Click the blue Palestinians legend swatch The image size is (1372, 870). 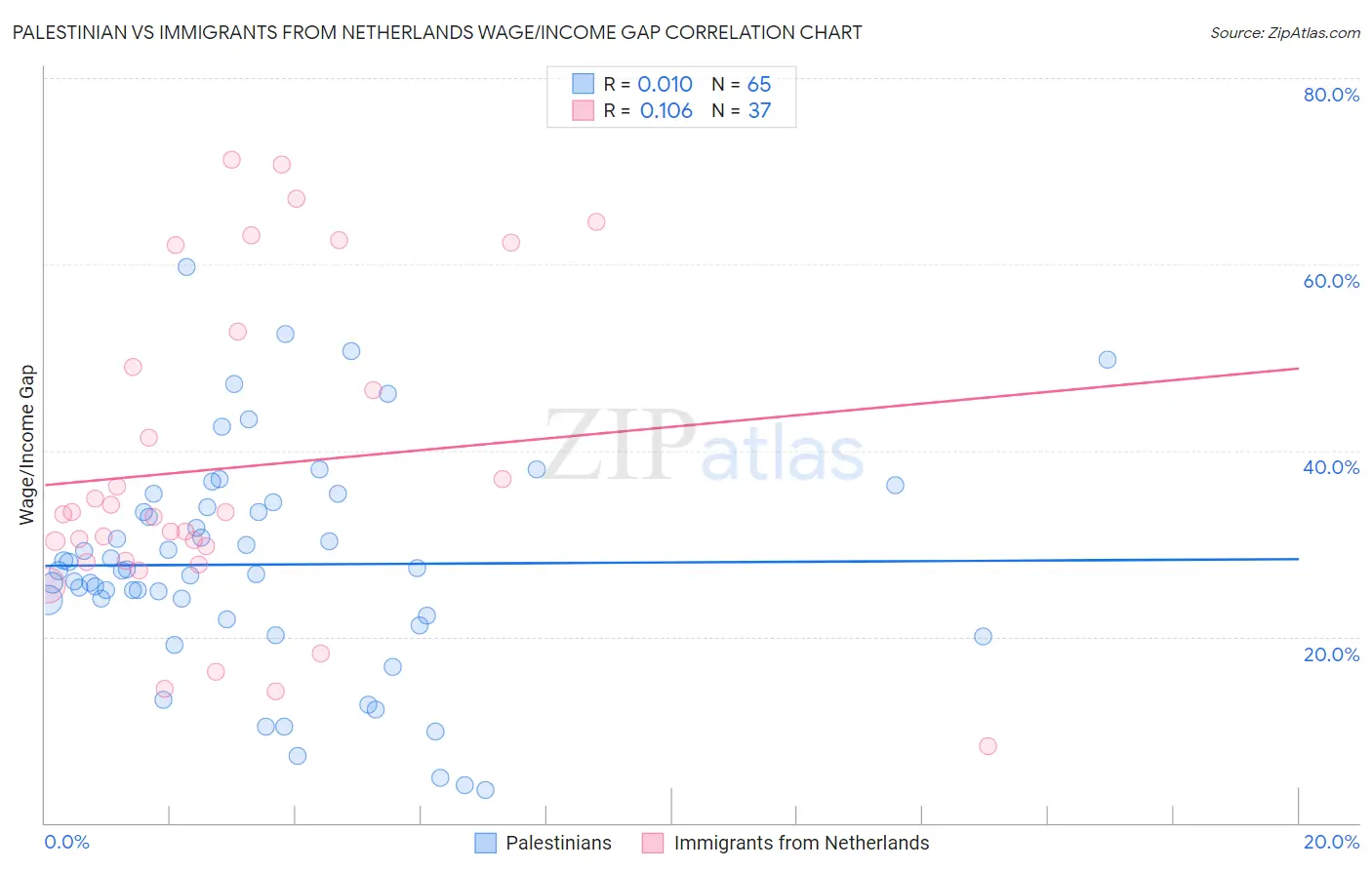(x=486, y=843)
